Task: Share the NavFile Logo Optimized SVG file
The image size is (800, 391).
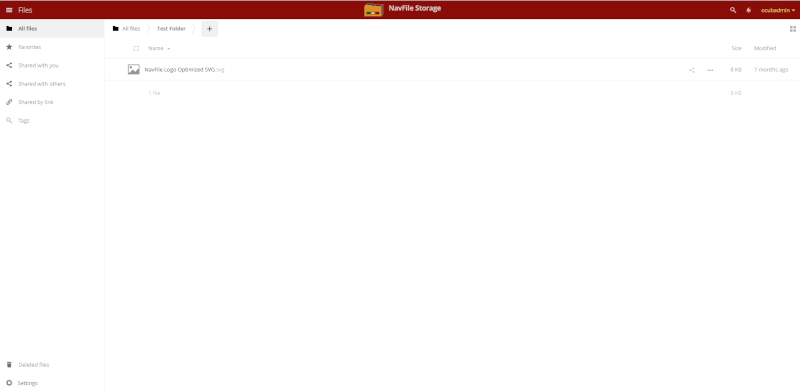Action: click(692, 70)
